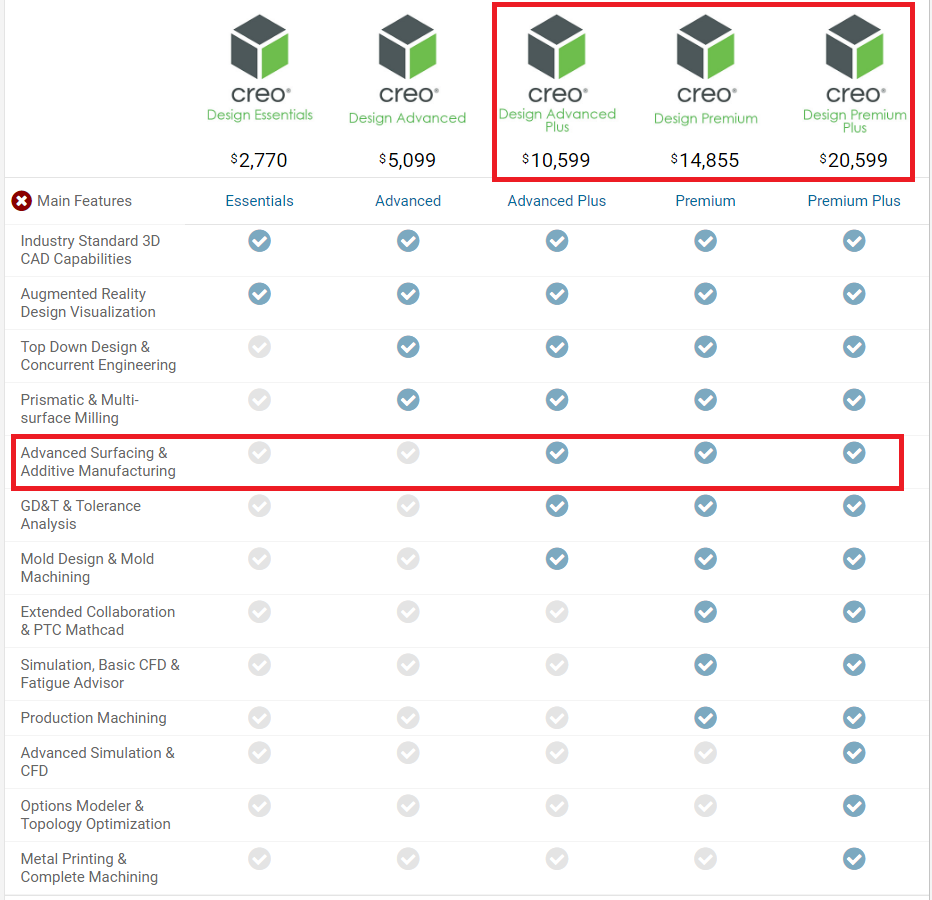Click Advanced Plus checkmark for Prismatic & Multi-surface Milling
Screen dimensions: 932x900
(557, 399)
